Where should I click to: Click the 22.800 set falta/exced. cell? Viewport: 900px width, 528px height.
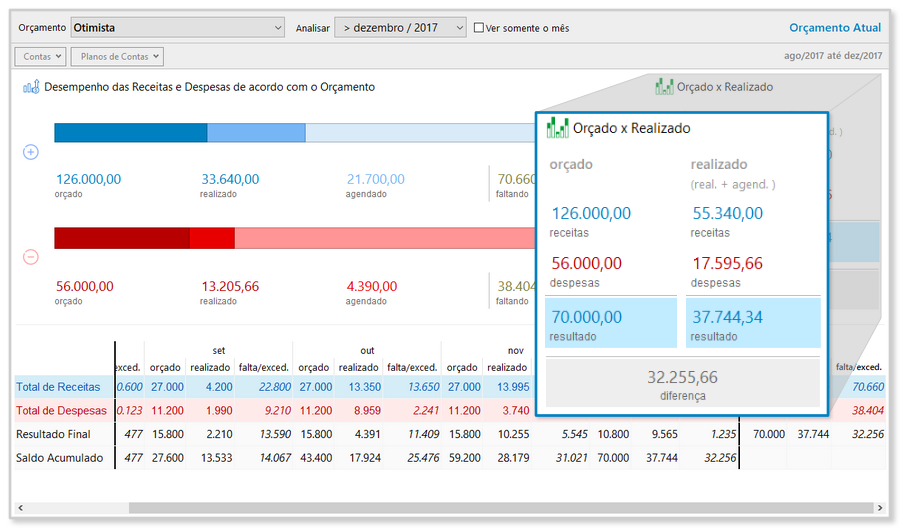coord(274,387)
